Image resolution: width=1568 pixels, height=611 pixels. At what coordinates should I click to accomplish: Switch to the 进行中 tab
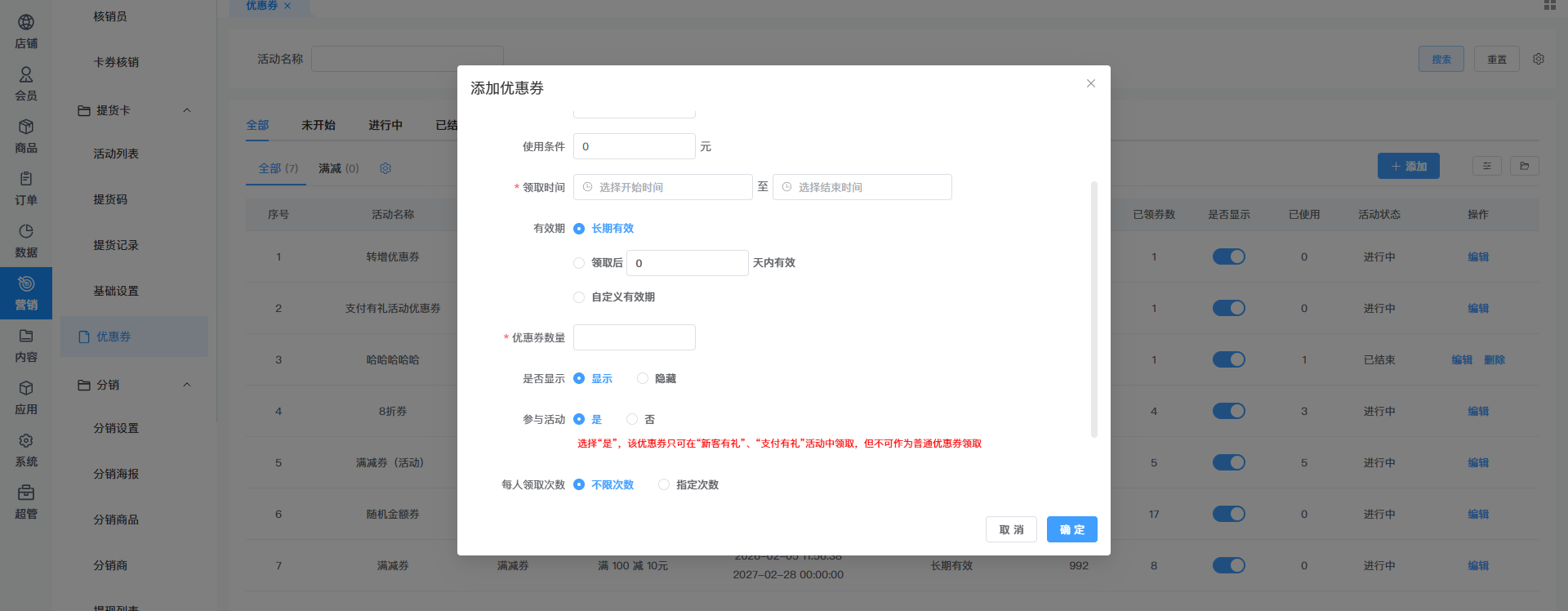pyautogui.click(x=385, y=125)
